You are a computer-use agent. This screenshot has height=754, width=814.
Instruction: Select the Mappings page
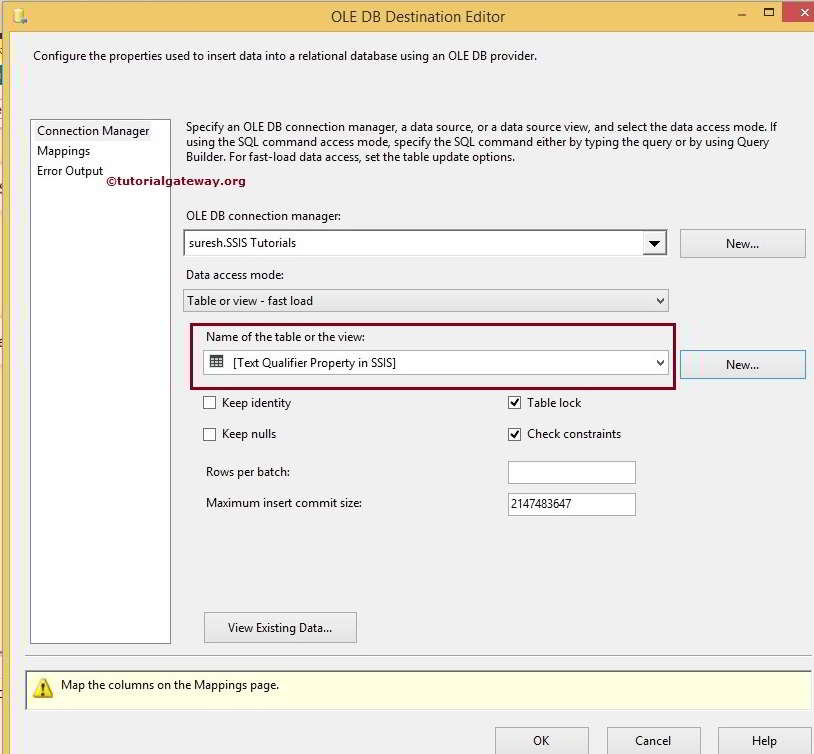[63, 150]
